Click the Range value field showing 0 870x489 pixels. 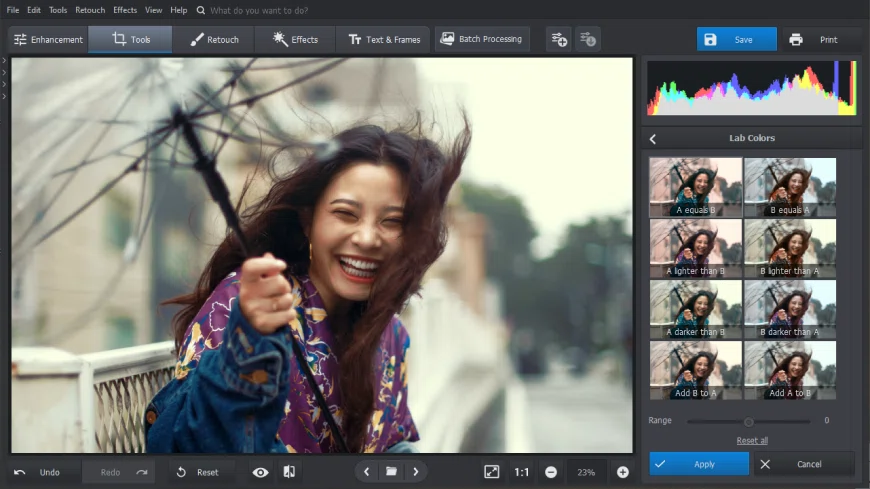[826, 421]
